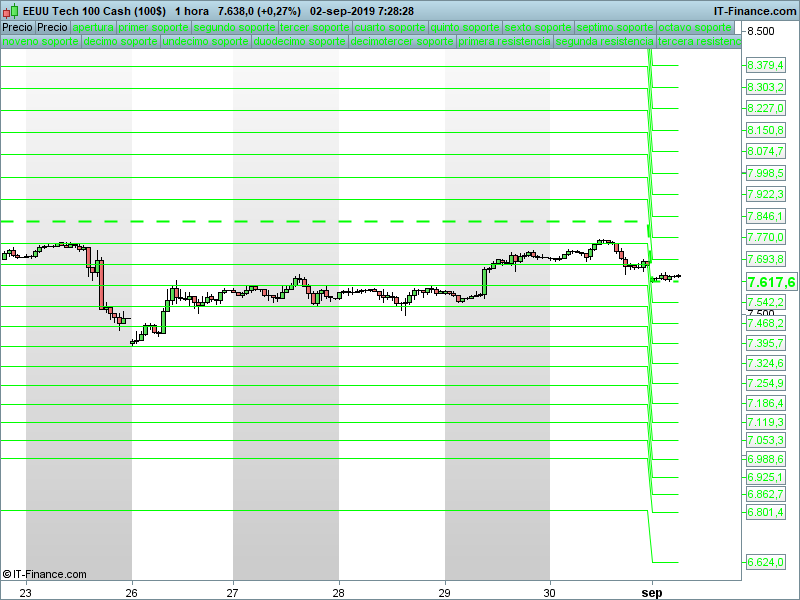Click the IT-Finance.com link at top right
The width and height of the screenshot is (800, 600).
pyautogui.click(x=755, y=11)
